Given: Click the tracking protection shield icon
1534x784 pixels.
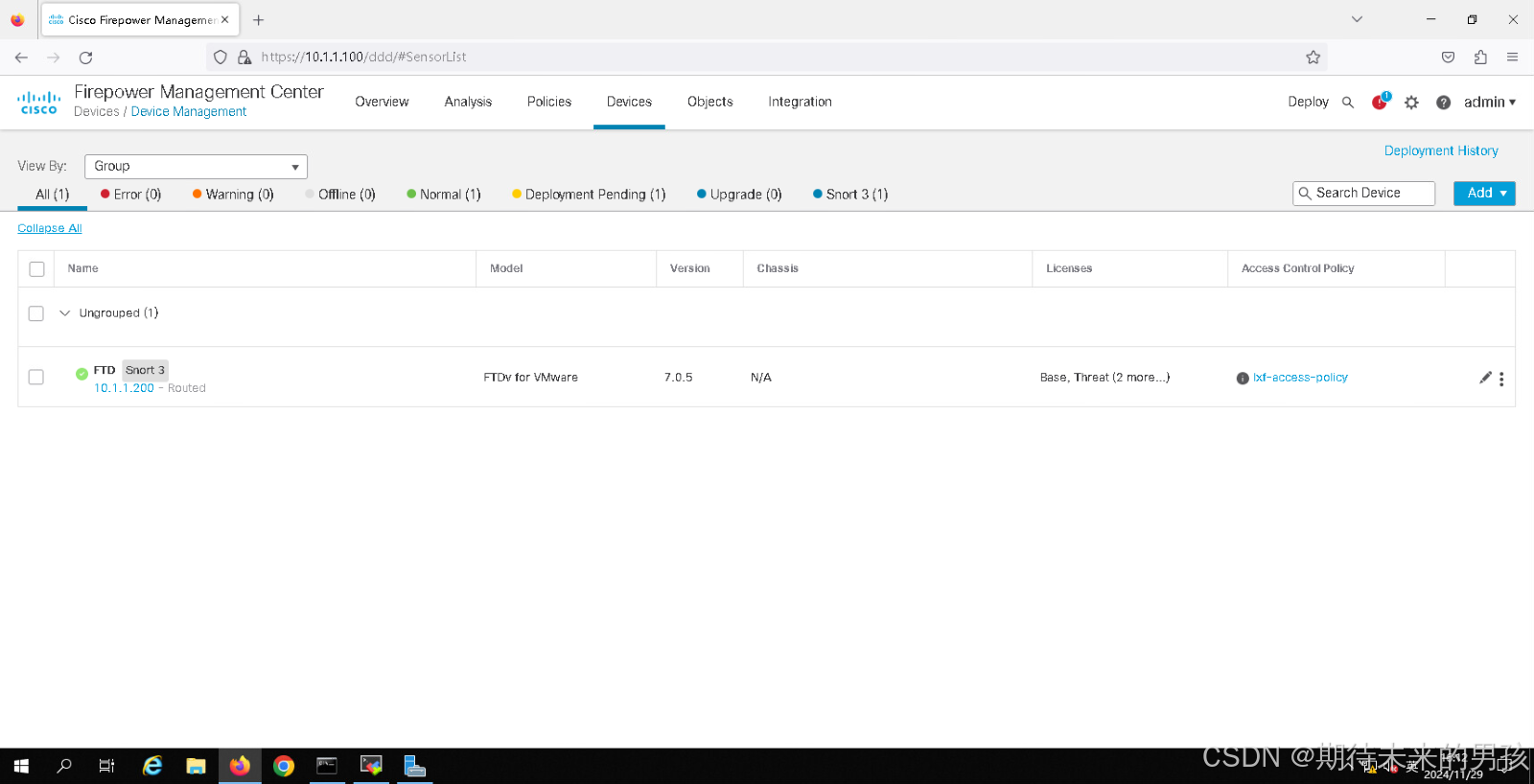Looking at the screenshot, I should coord(221,58).
